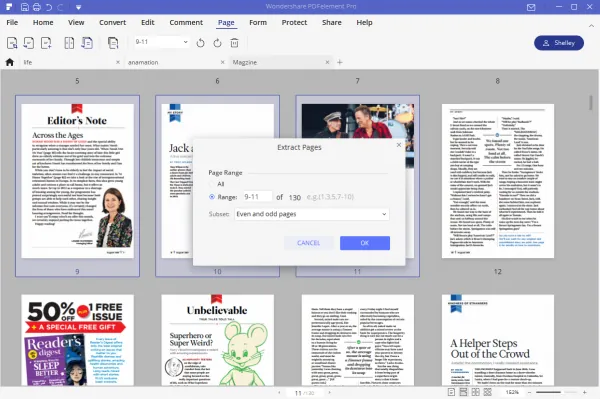Close the Magzine document tab

tap(327, 62)
